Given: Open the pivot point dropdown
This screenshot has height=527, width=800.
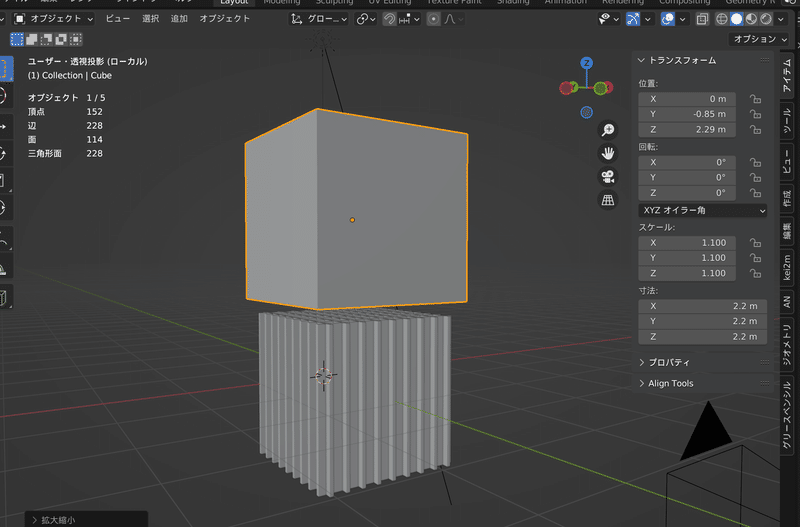Looking at the screenshot, I should point(366,19).
